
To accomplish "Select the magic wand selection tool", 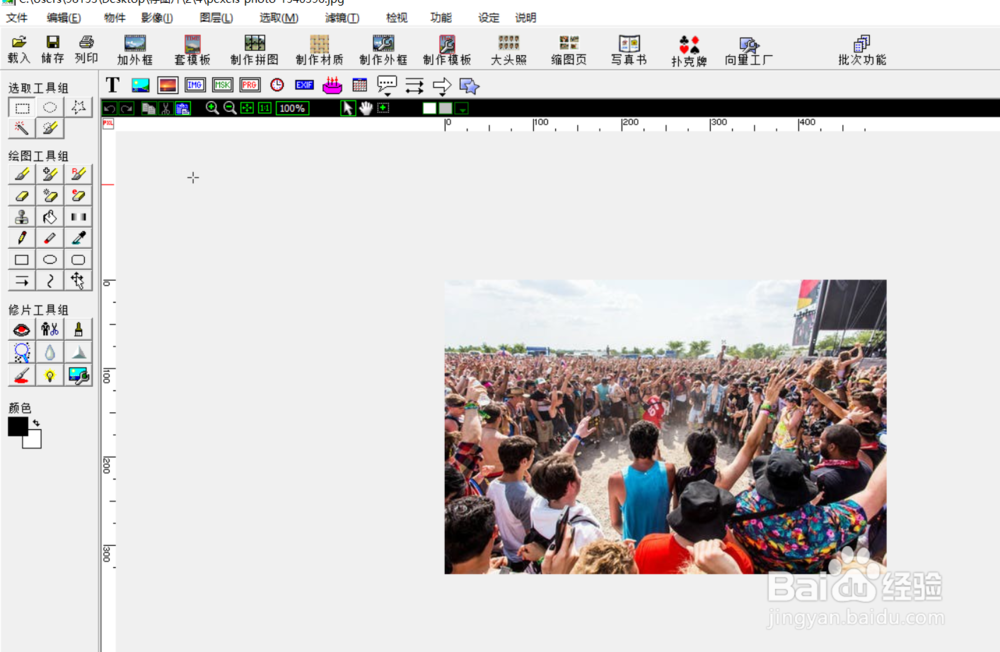I will [22, 128].
